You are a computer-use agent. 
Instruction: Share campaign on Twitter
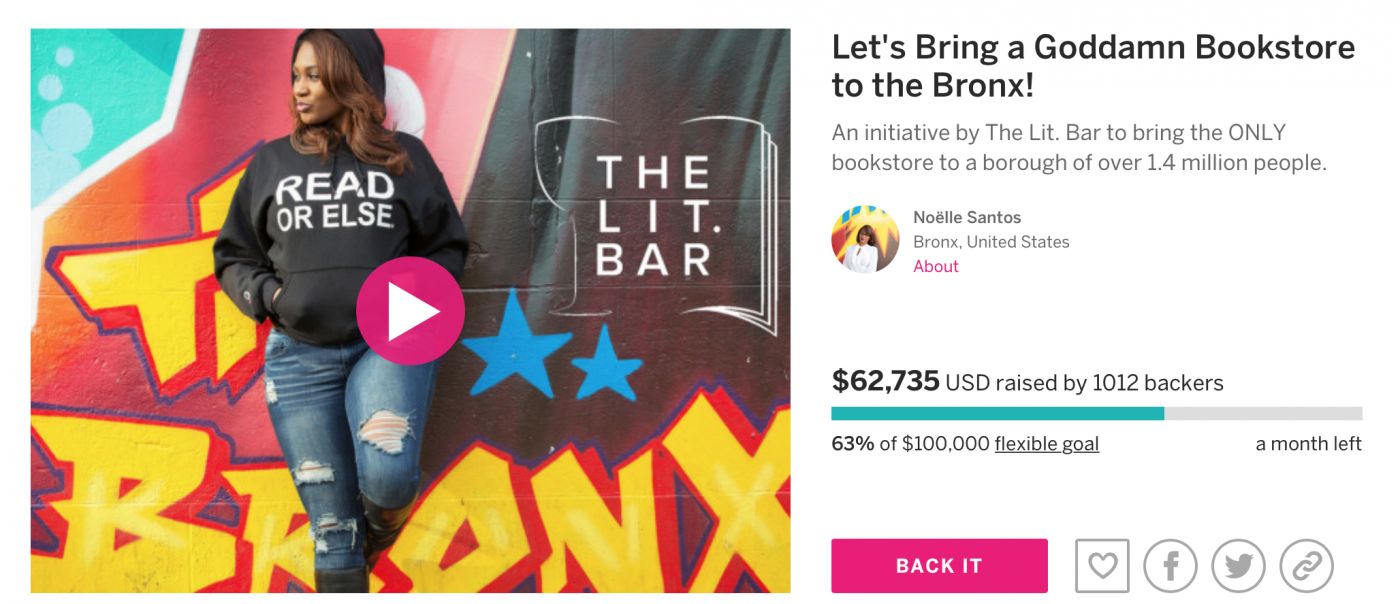[x=1238, y=566]
